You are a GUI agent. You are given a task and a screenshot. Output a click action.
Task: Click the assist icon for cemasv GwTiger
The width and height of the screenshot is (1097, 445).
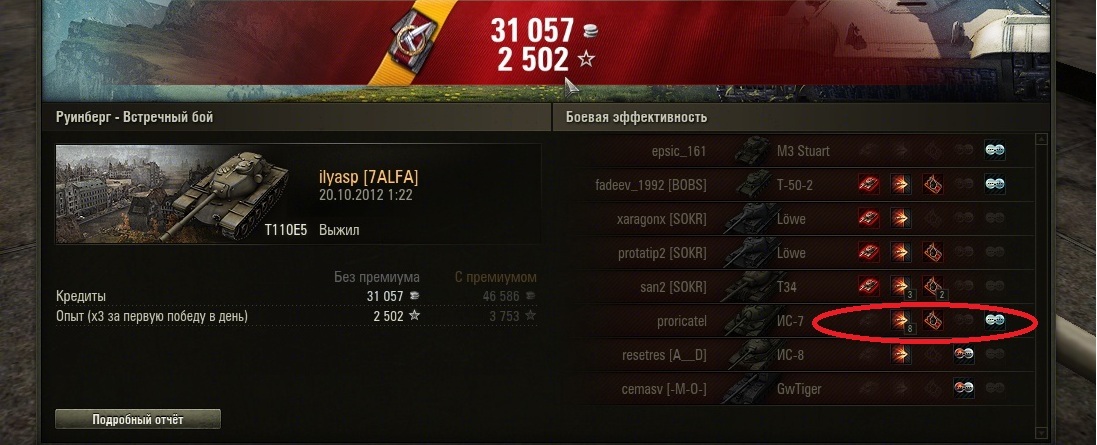coord(963,388)
